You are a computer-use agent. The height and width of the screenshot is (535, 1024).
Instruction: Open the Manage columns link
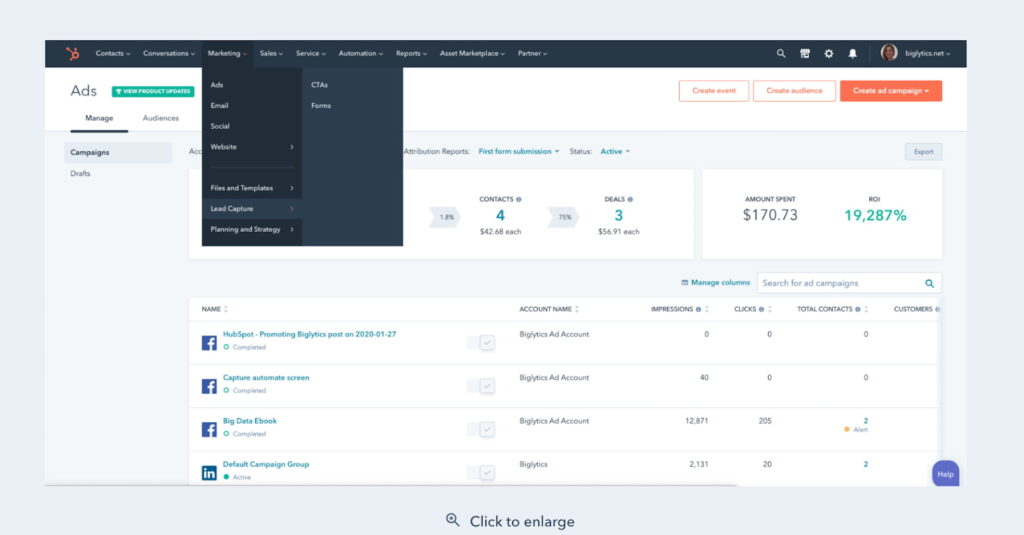tap(716, 283)
